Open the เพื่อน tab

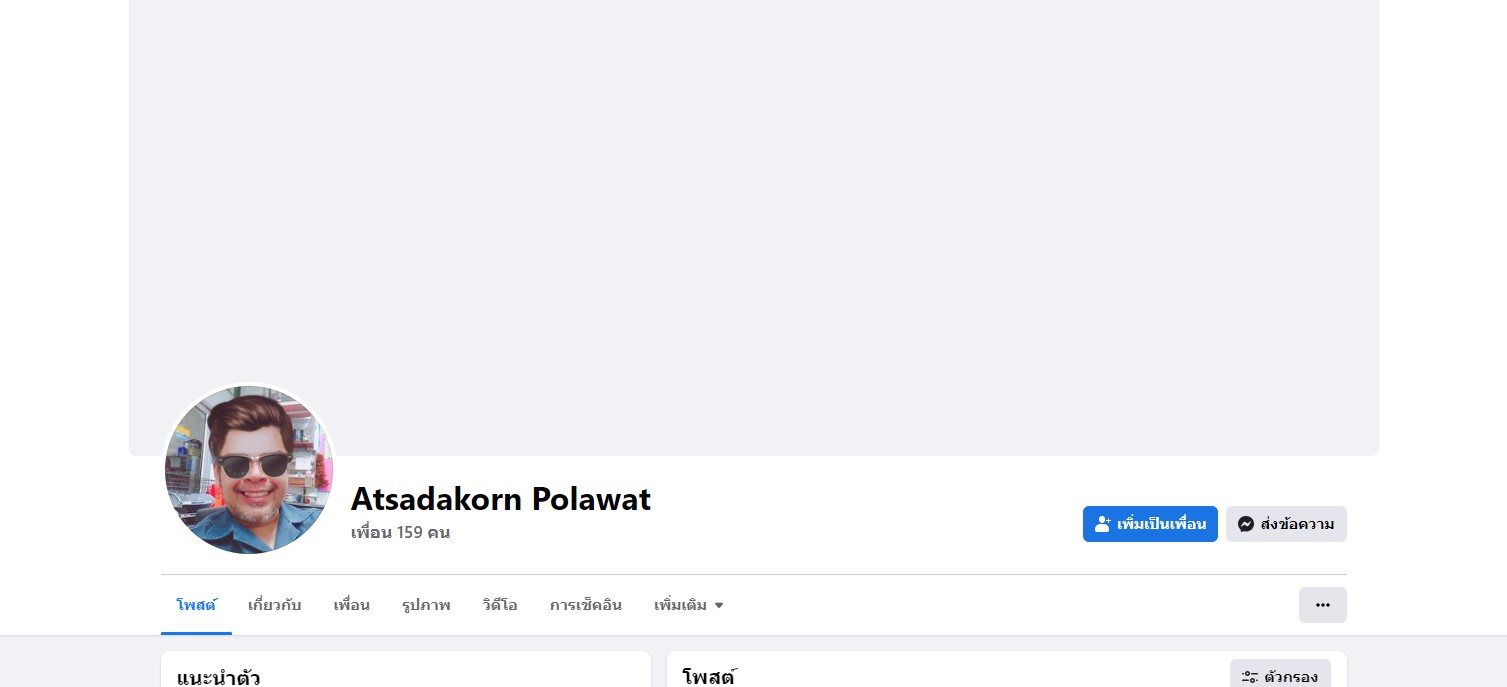tap(352, 605)
